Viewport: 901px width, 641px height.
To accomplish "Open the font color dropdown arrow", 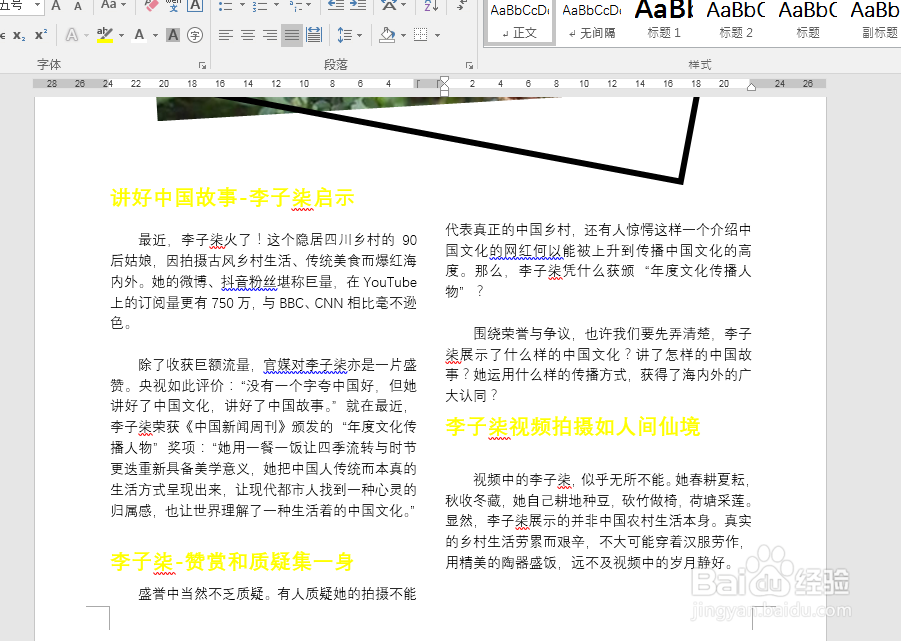I will pyautogui.click(x=154, y=33).
